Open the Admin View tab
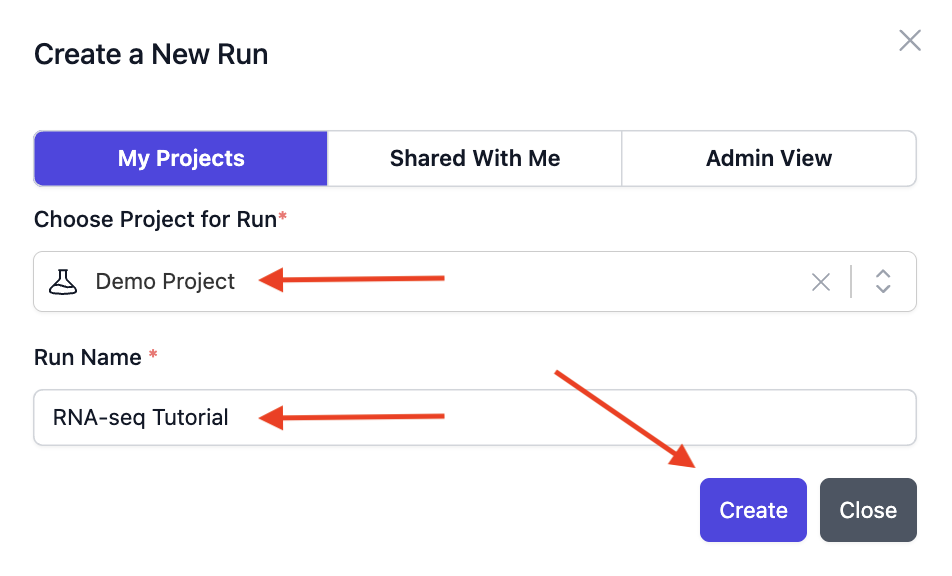Screen dimensions: 952x576 [x=768, y=158]
